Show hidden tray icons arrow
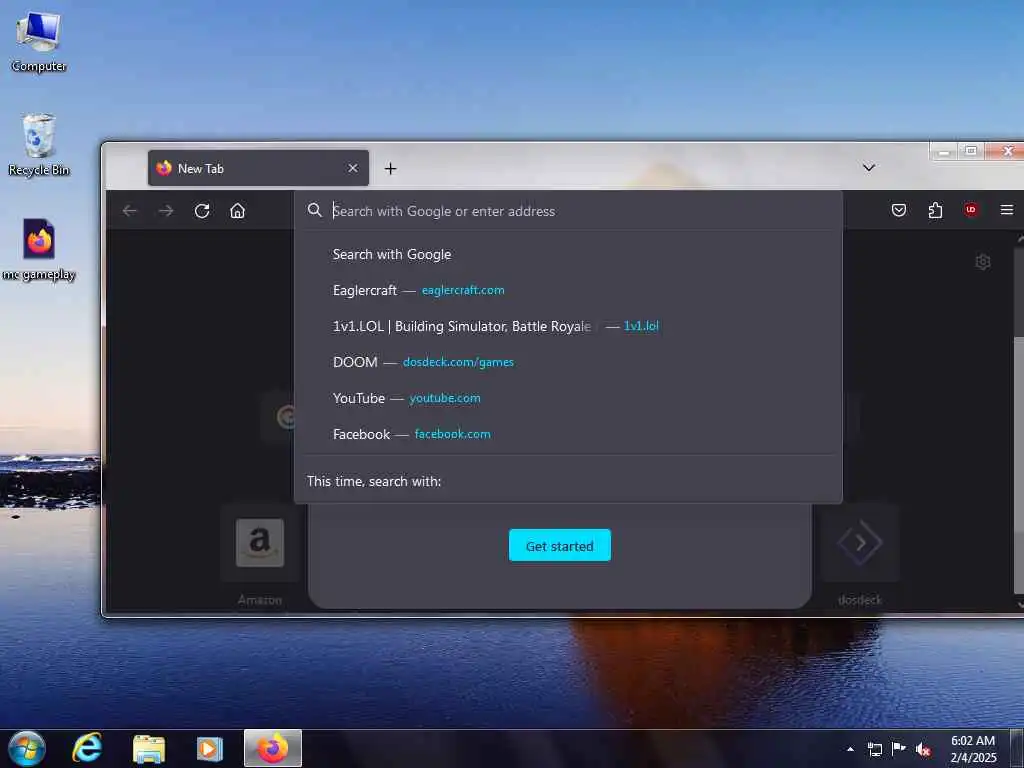1024x768 pixels. pyautogui.click(x=850, y=749)
